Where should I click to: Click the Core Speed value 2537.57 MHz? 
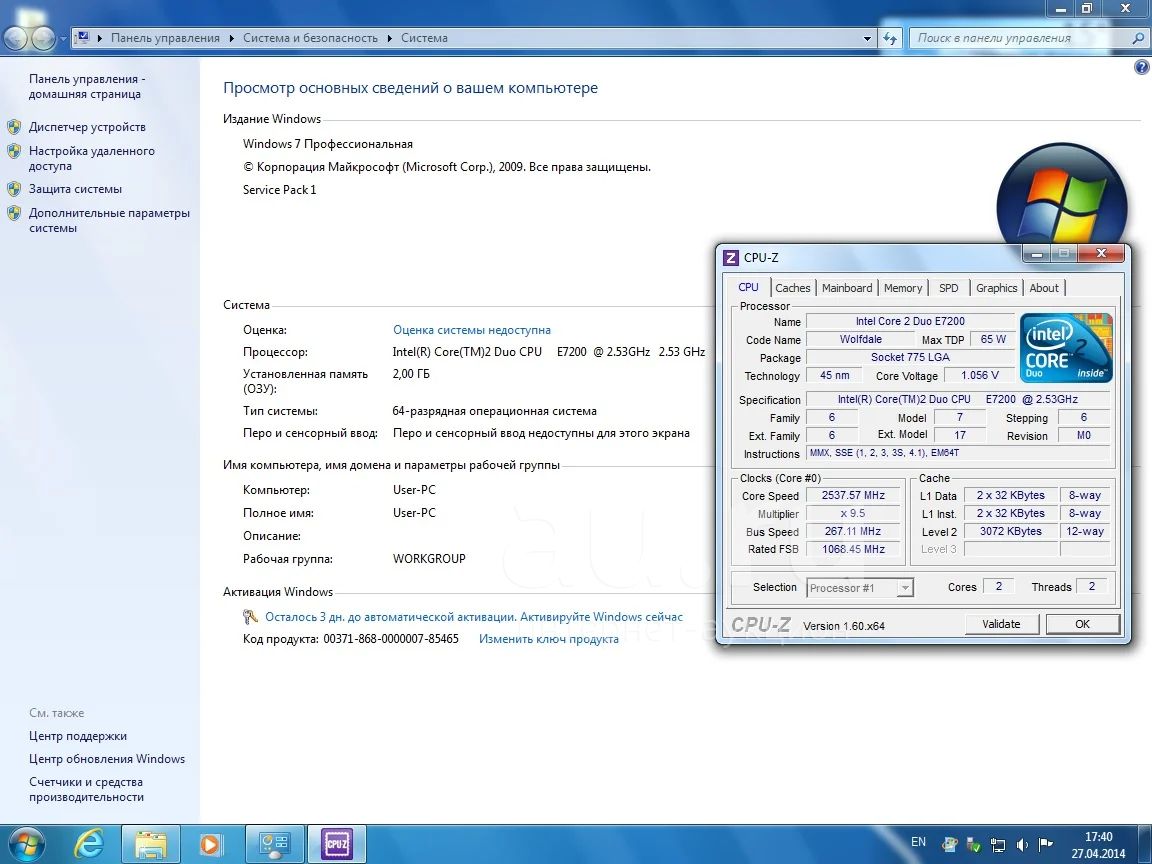click(x=853, y=496)
